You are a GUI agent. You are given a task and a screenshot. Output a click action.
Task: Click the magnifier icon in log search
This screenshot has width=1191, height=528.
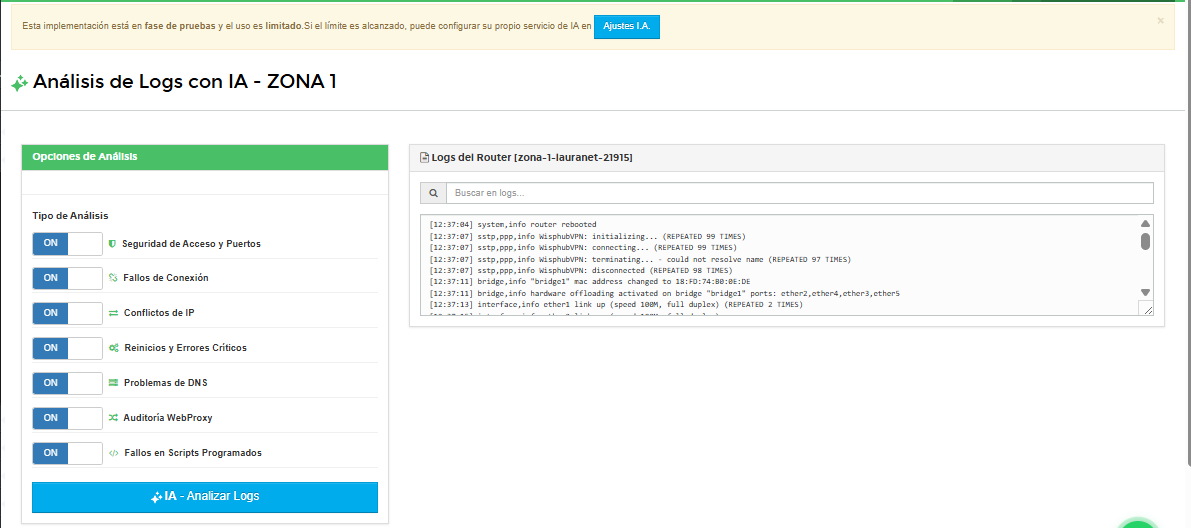[x=433, y=193]
